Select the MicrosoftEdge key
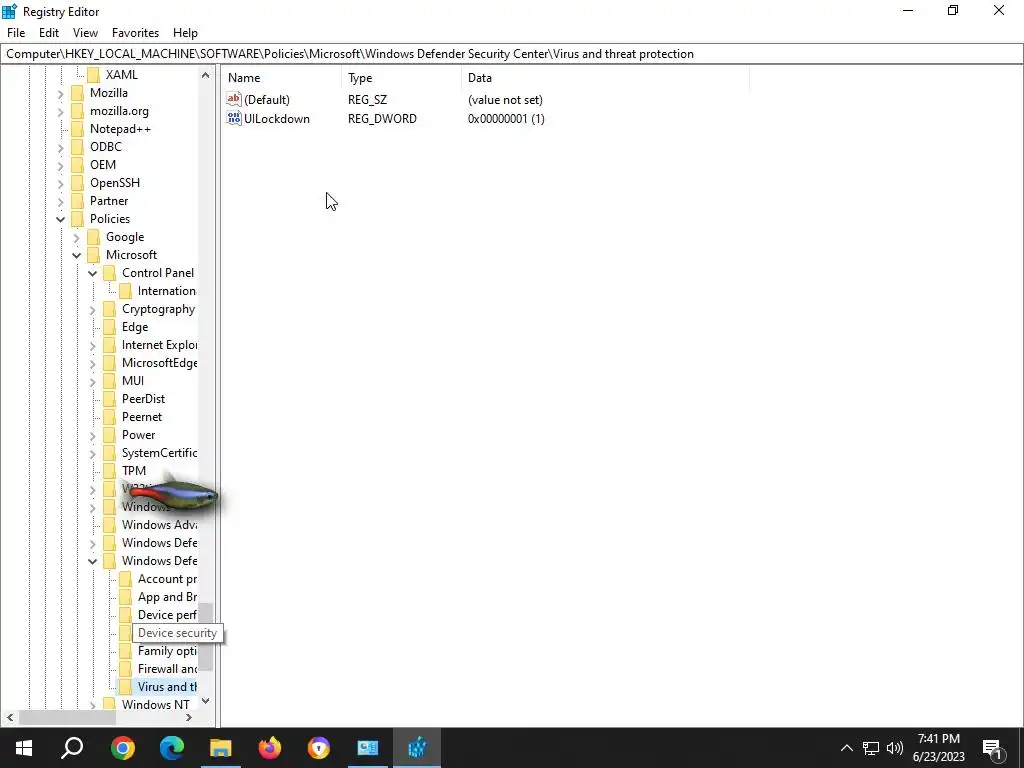Image resolution: width=1024 pixels, height=768 pixels. click(159, 362)
